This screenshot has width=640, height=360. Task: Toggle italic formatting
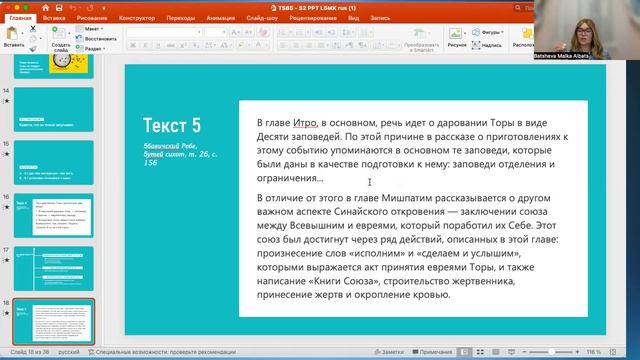(x=145, y=45)
